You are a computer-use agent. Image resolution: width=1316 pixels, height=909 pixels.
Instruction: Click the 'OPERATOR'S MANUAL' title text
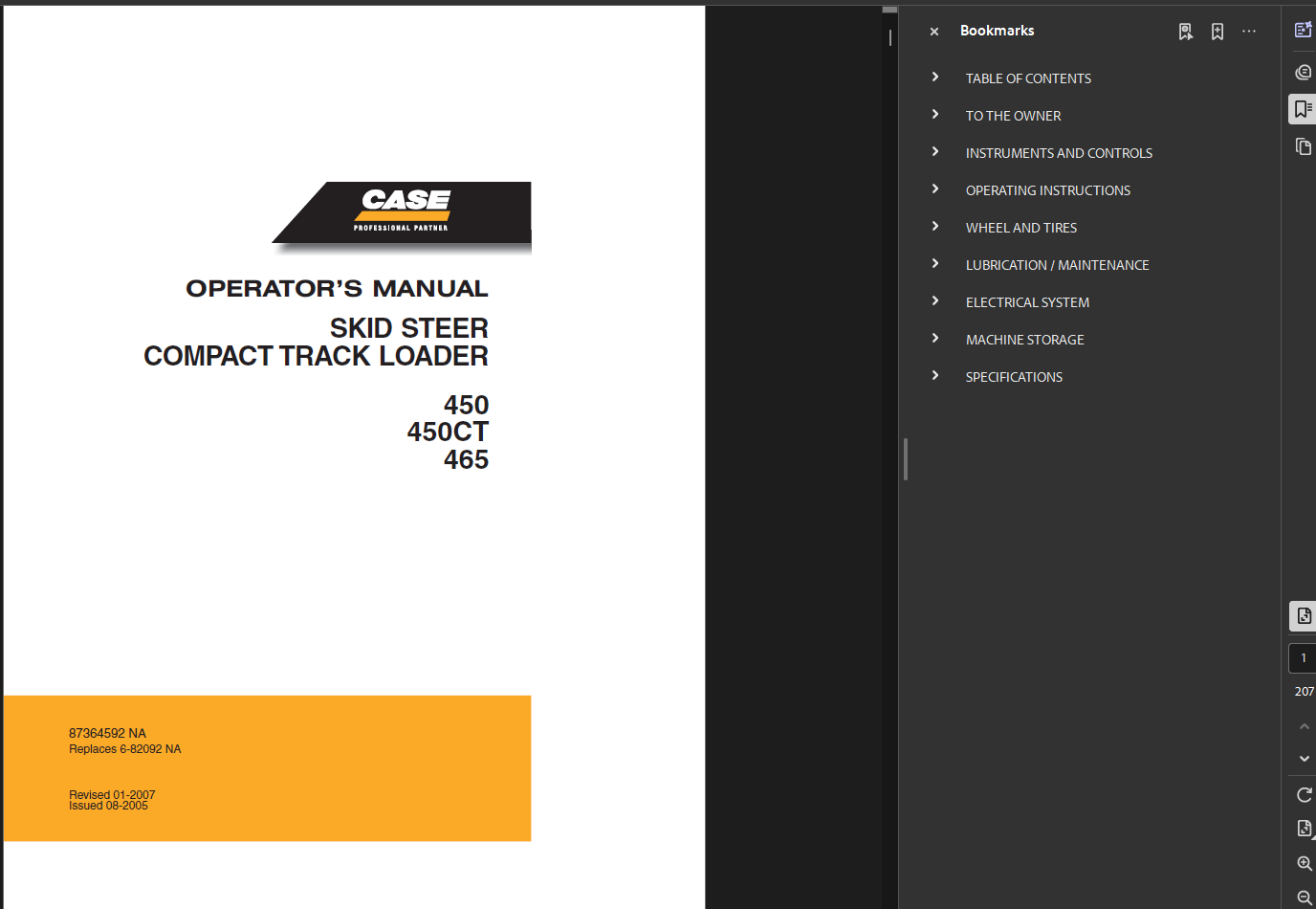point(337,288)
